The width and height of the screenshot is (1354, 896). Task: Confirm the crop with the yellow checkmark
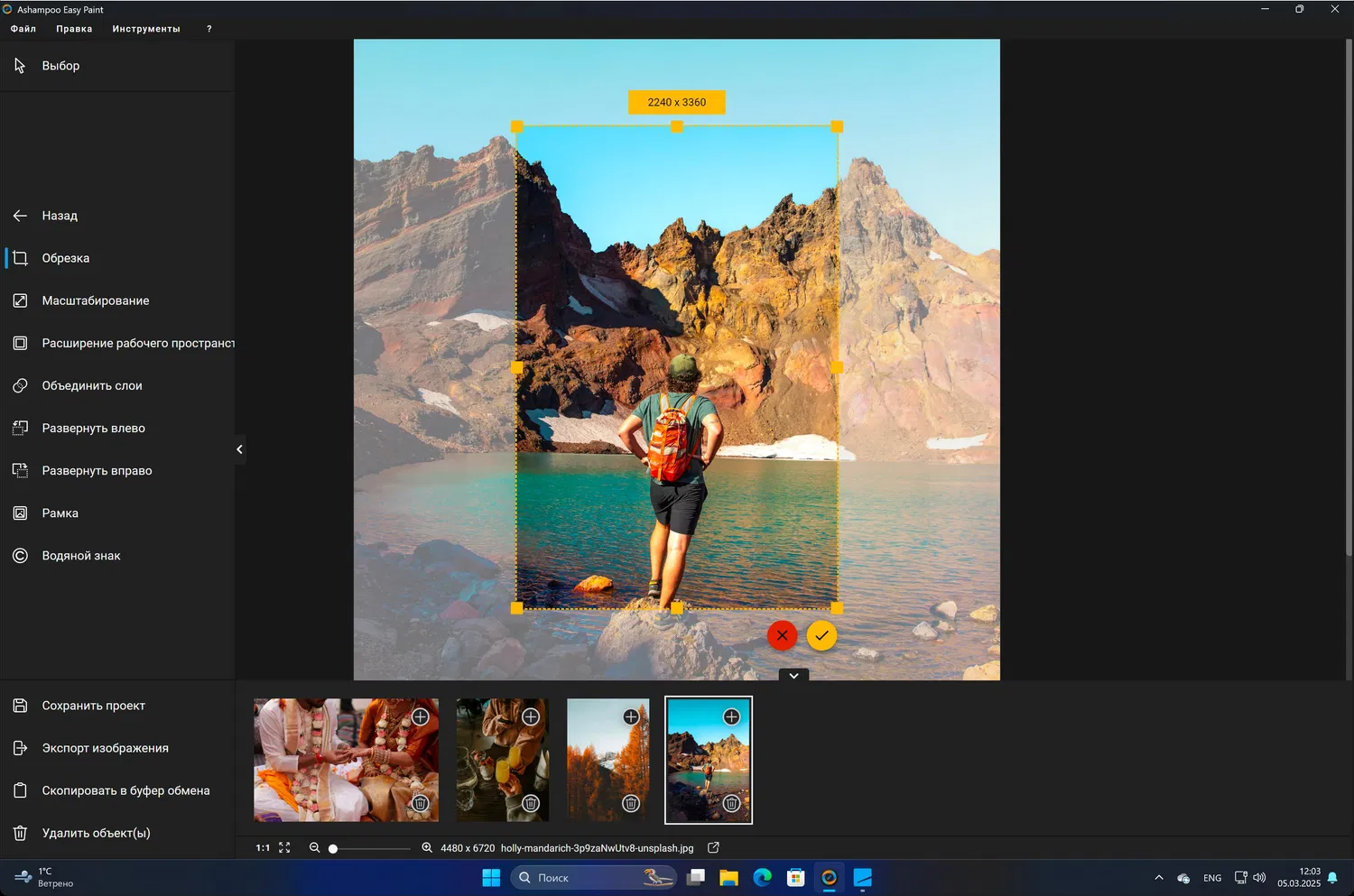point(821,635)
